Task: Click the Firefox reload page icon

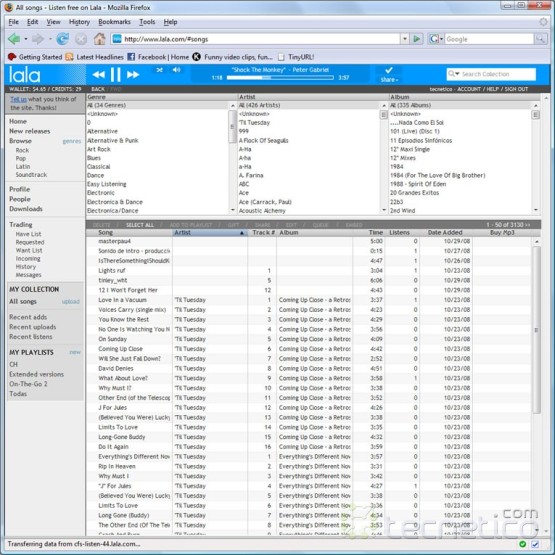Action: [x=63, y=39]
